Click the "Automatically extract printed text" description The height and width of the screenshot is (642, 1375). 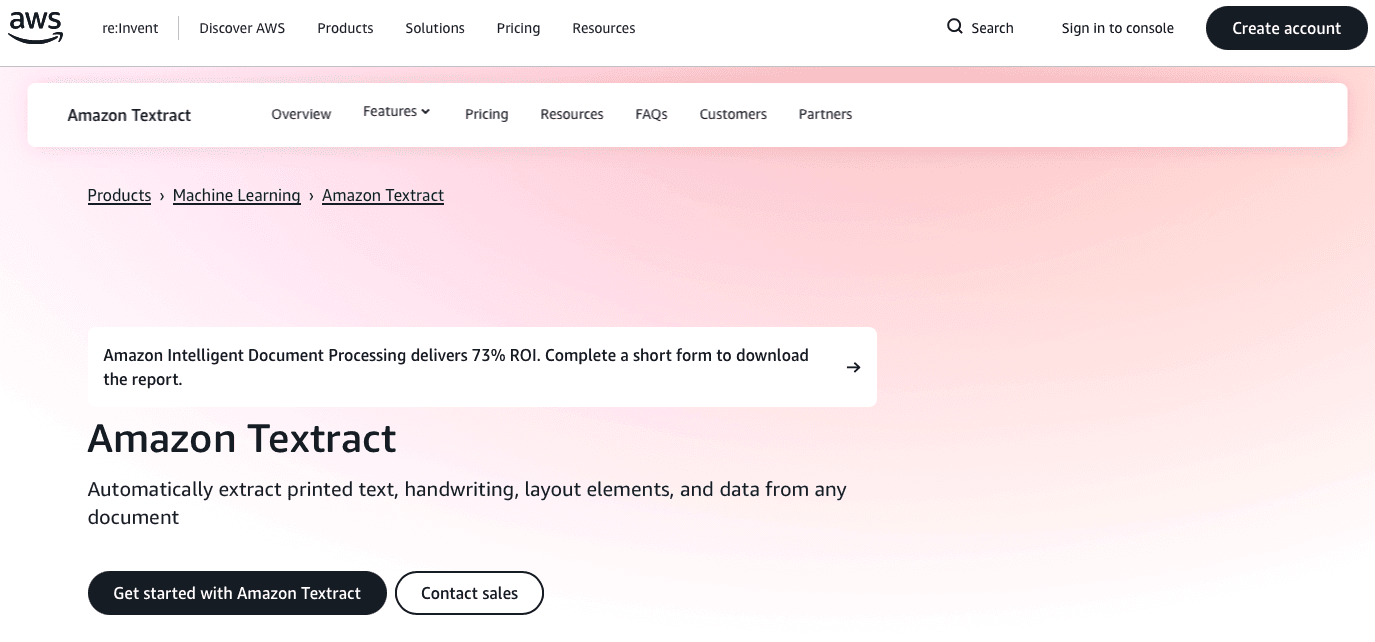[467, 503]
